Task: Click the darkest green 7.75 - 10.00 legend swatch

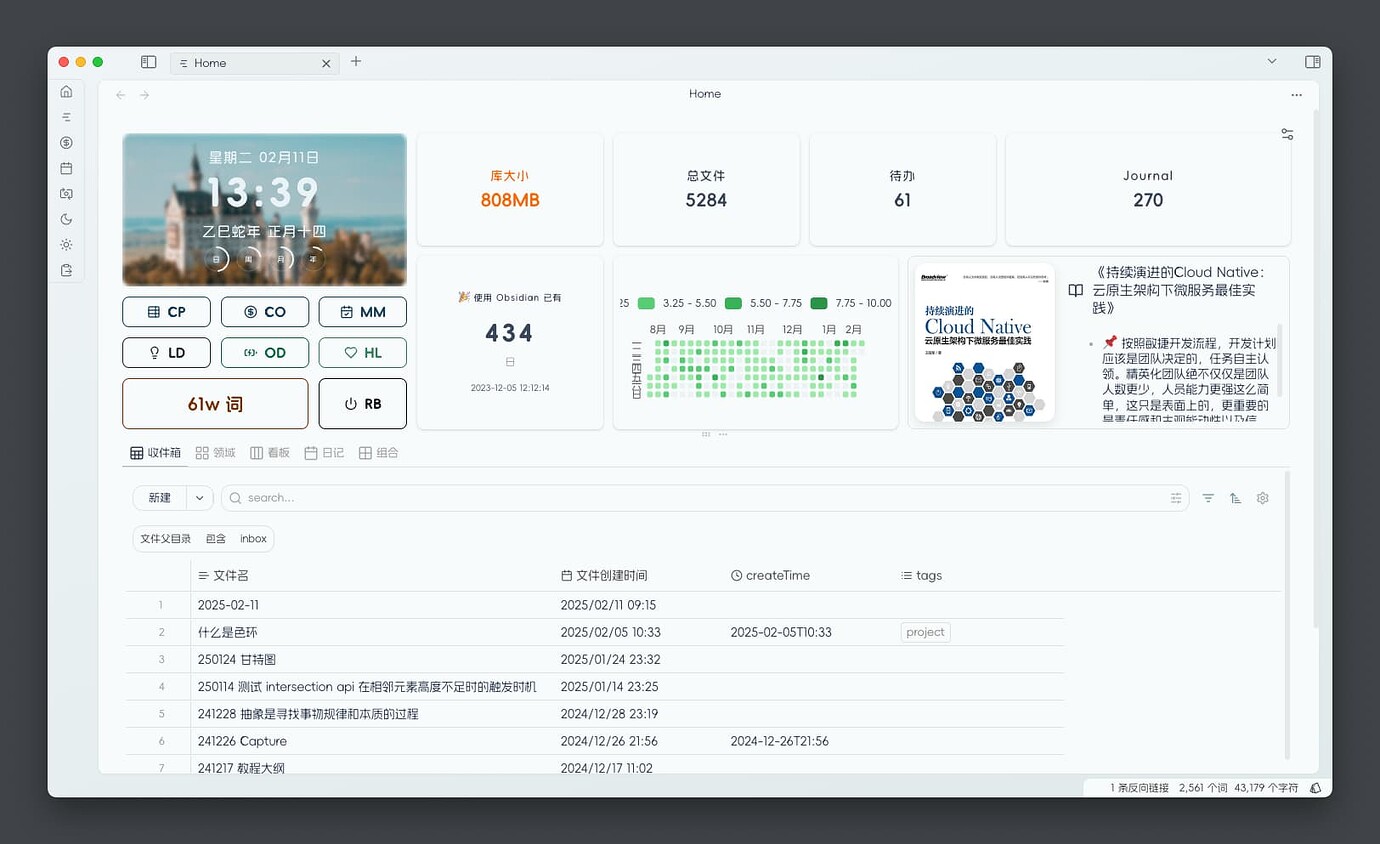Action: point(819,303)
